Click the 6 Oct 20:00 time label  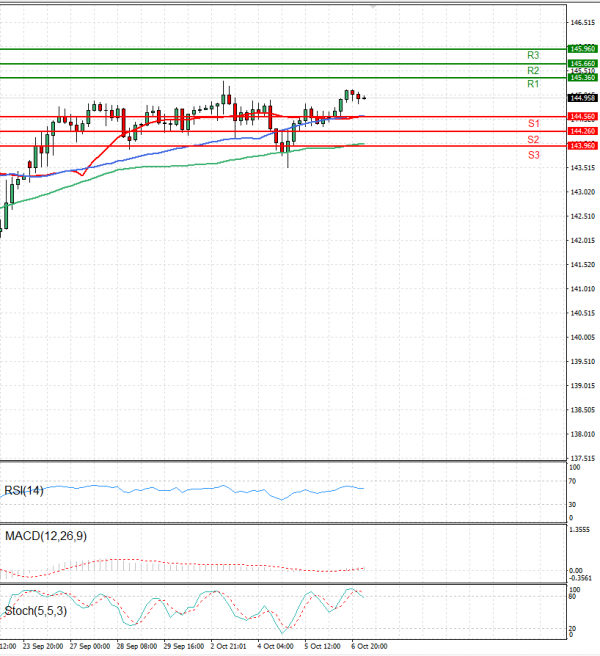369,646
